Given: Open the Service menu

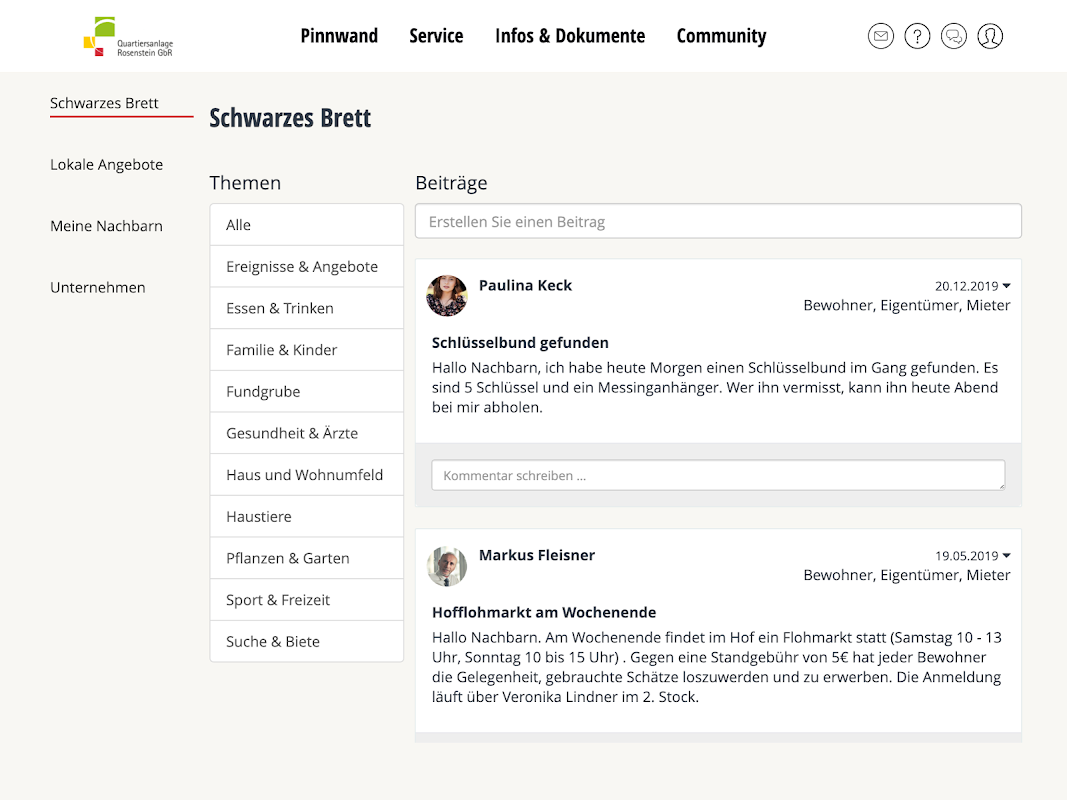Looking at the screenshot, I should click(x=436, y=36).
